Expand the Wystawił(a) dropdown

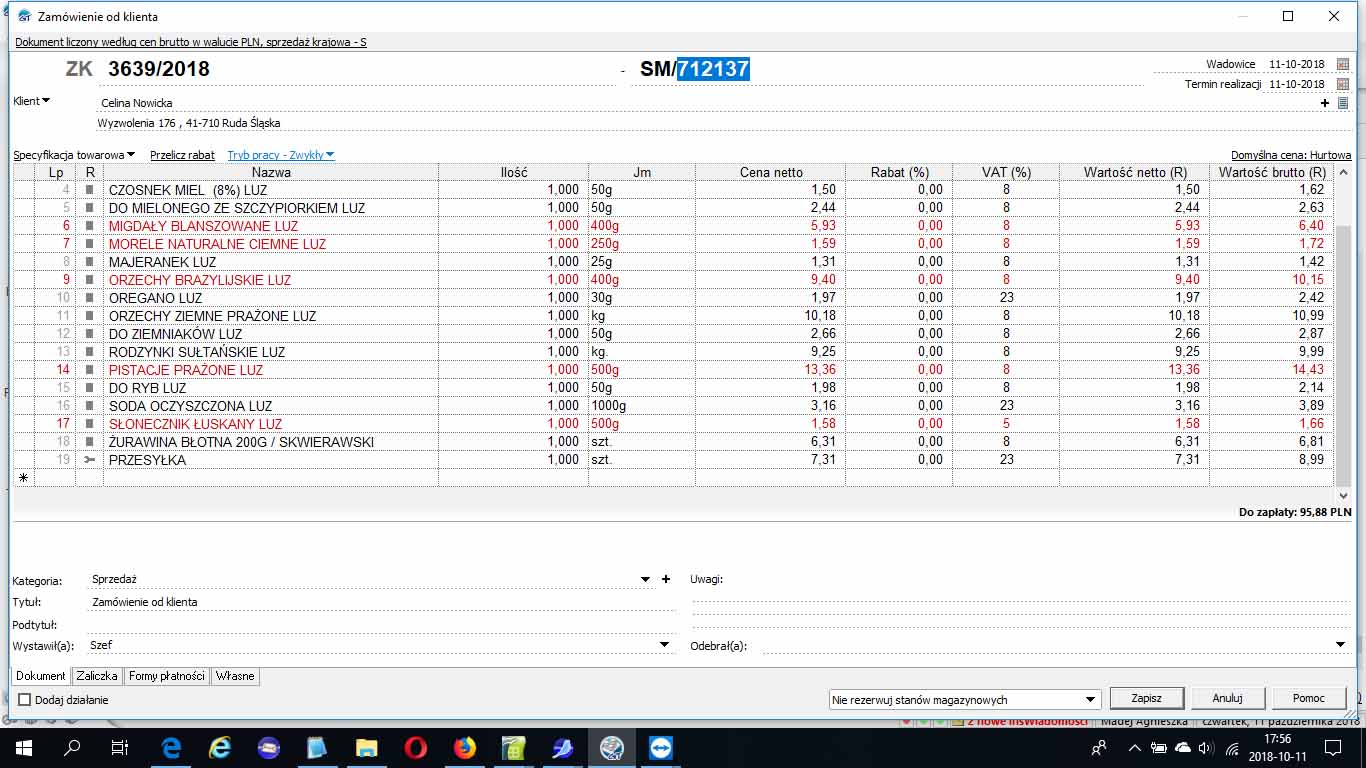tap(664, 645)
